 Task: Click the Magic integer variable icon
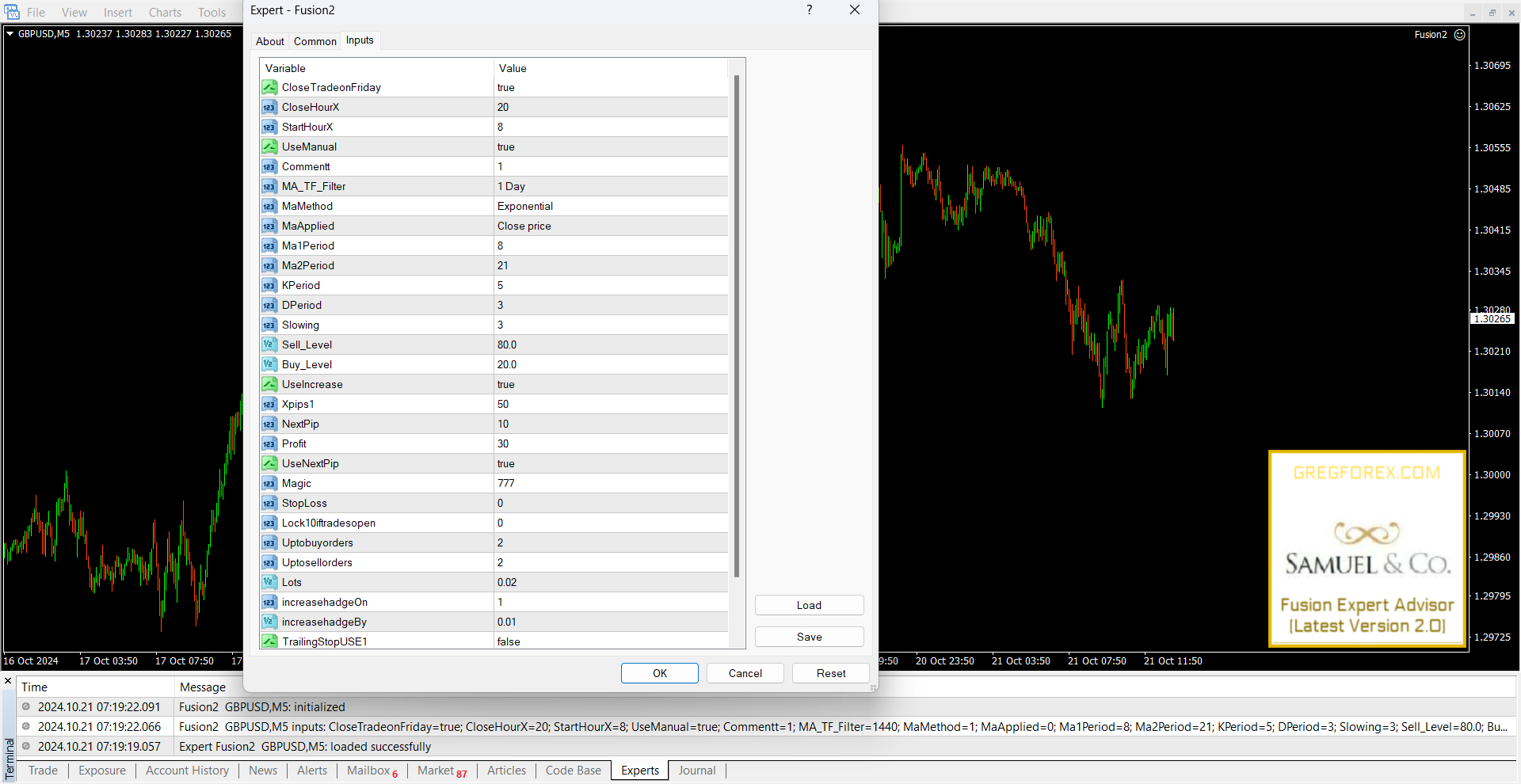click(269, 483)
